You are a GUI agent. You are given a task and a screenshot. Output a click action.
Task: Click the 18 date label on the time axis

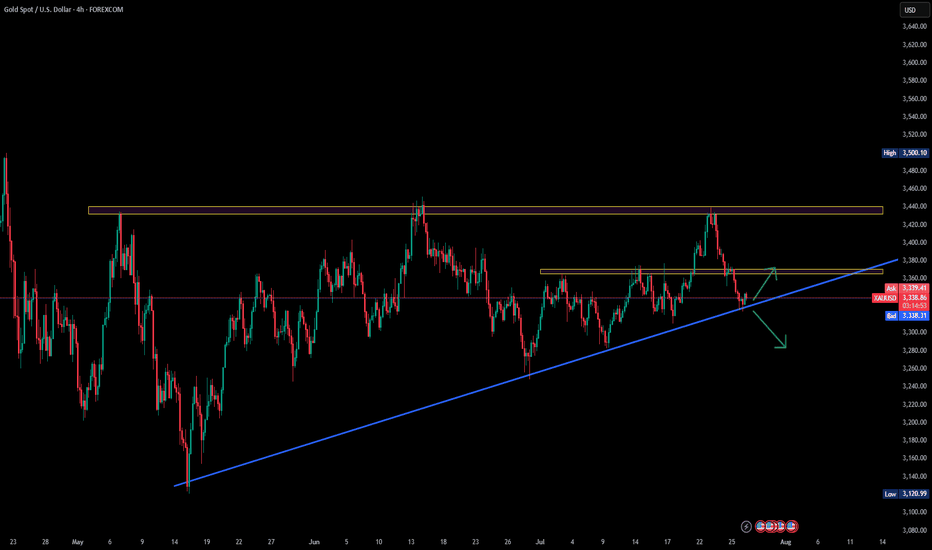(443, 542)
